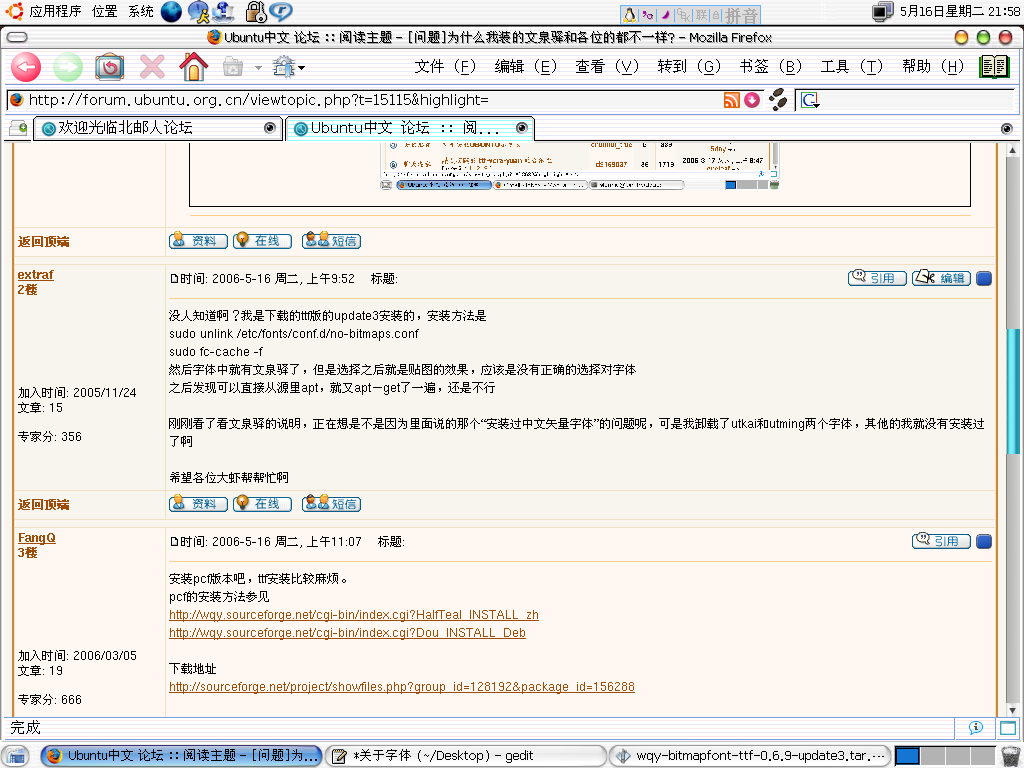Click the Back navigation arrow icon
Image resolution: width=1024 pixels, height=768 pixels.
tap(26, 67)
